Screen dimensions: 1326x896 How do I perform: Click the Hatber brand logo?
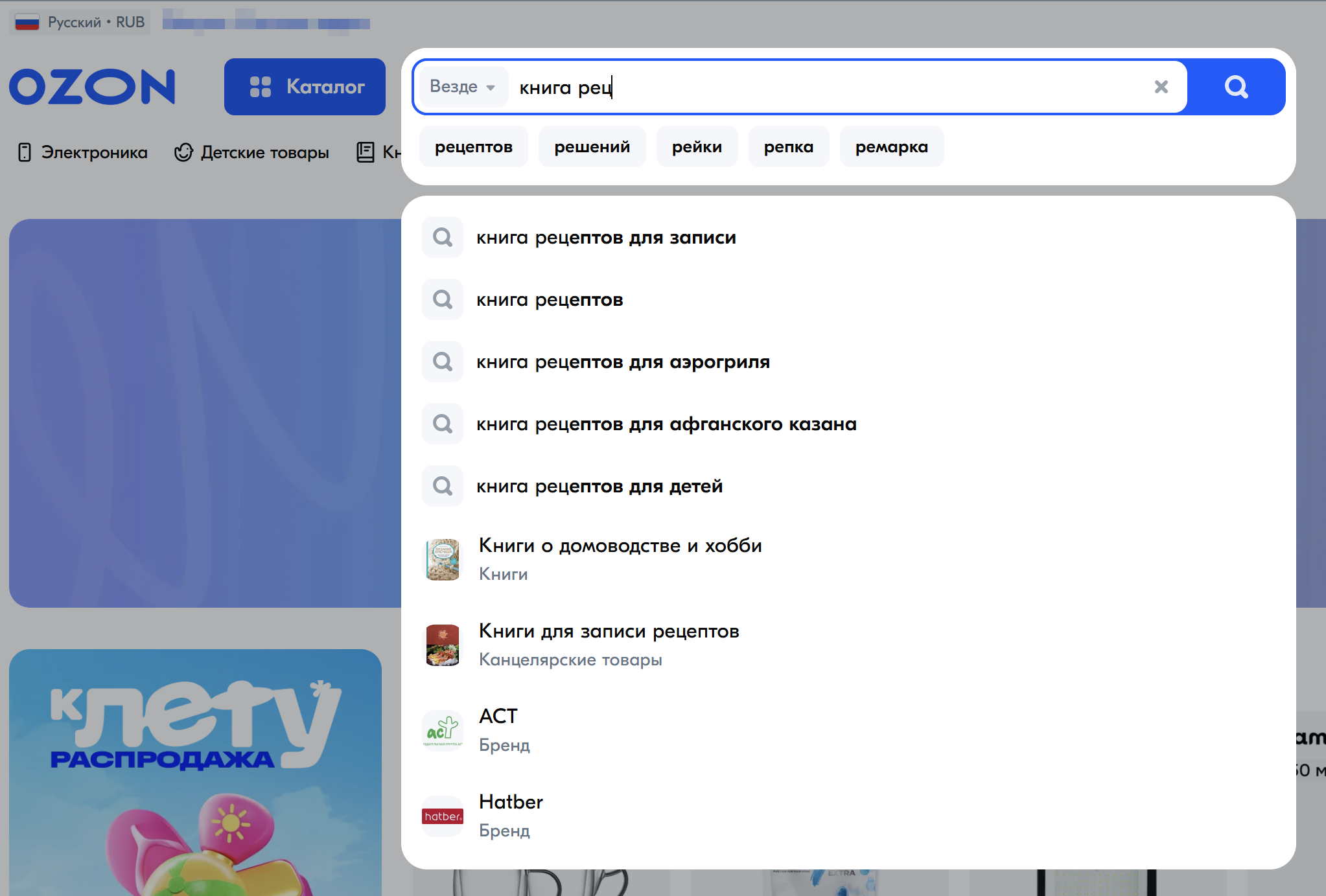click(443, 816)
